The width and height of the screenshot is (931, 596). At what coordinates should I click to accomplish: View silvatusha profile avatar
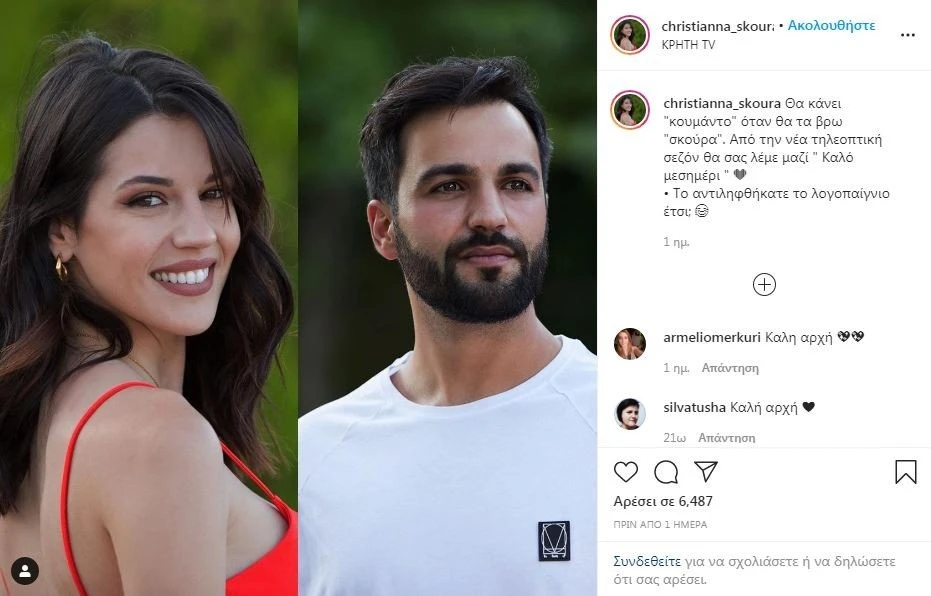point(630,414)
